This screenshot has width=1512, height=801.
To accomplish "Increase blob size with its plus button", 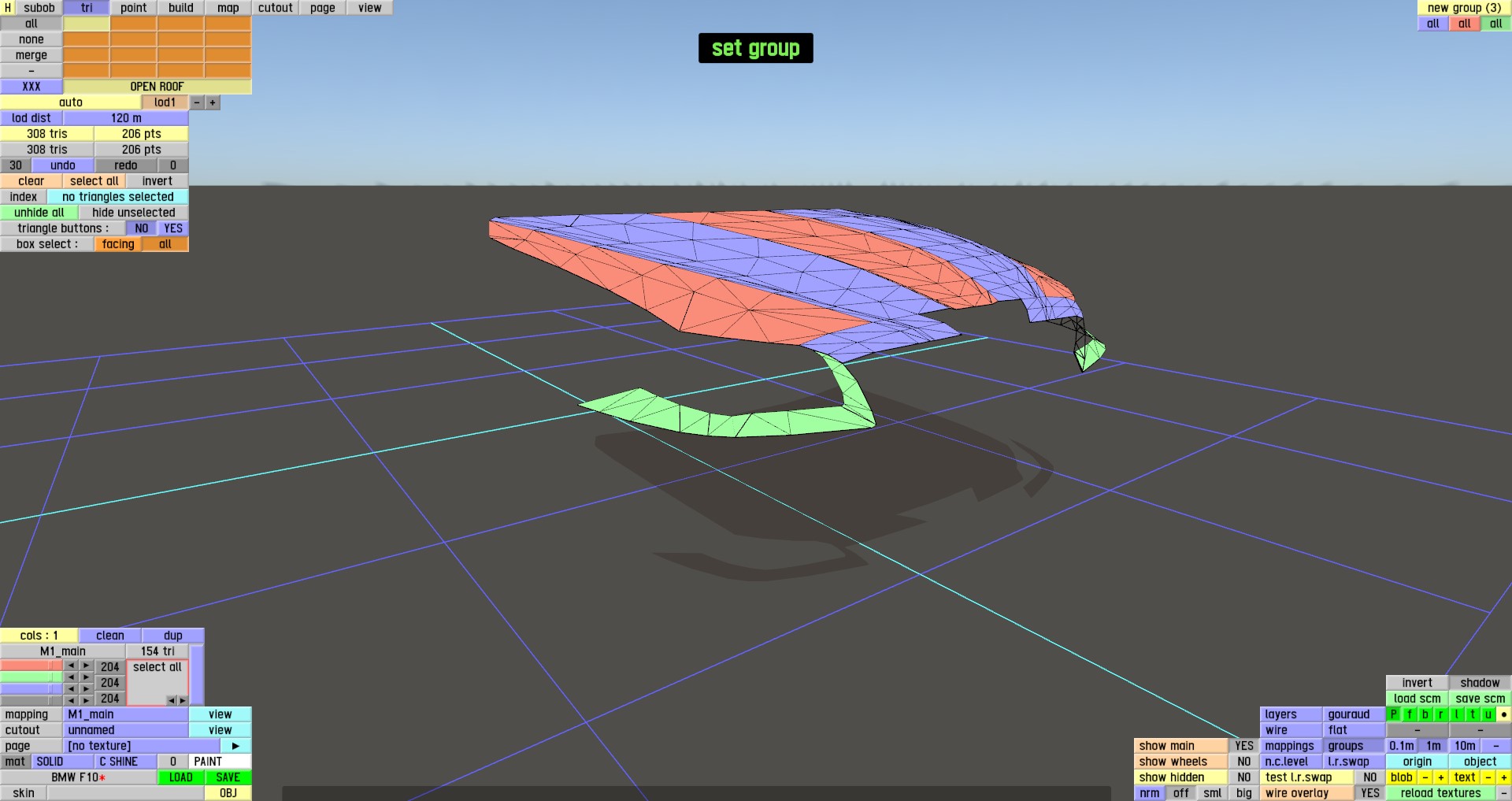I will coord(1441,777).
